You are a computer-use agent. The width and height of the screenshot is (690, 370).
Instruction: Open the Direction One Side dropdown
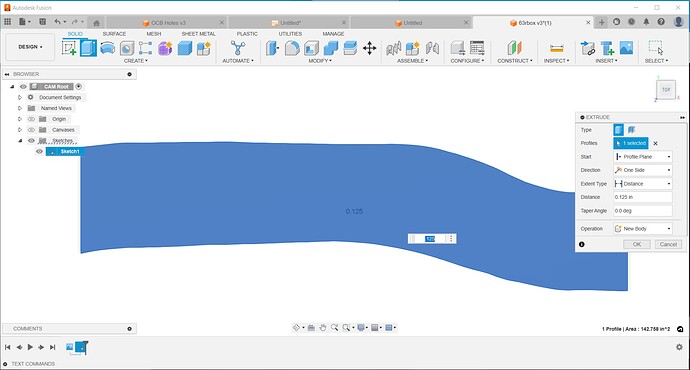(643, 170)
